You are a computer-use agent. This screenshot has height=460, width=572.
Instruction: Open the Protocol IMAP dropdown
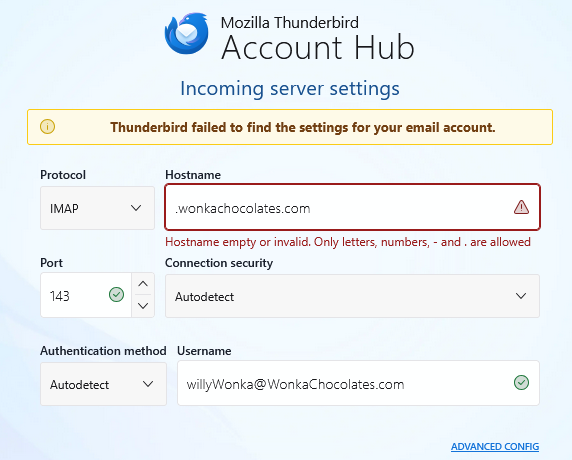pyautogui.click(x=97, y=208)
